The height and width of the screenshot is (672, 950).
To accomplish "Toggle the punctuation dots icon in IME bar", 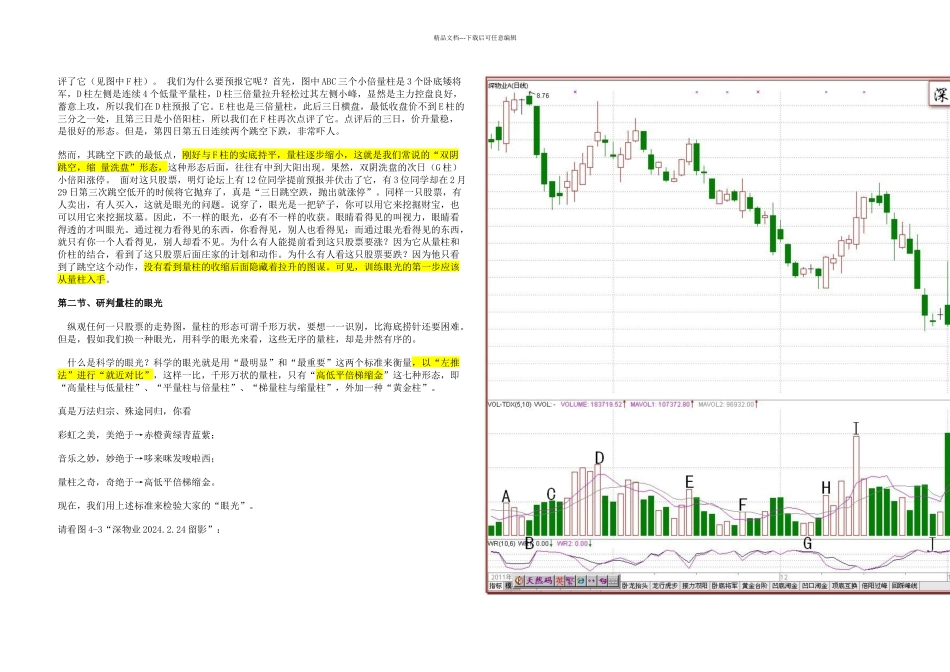I will pos(592,581).
